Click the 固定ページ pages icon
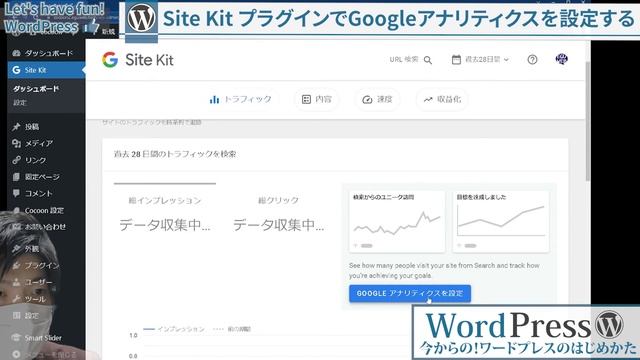640x360 pixels. click(x=16, y=177)
